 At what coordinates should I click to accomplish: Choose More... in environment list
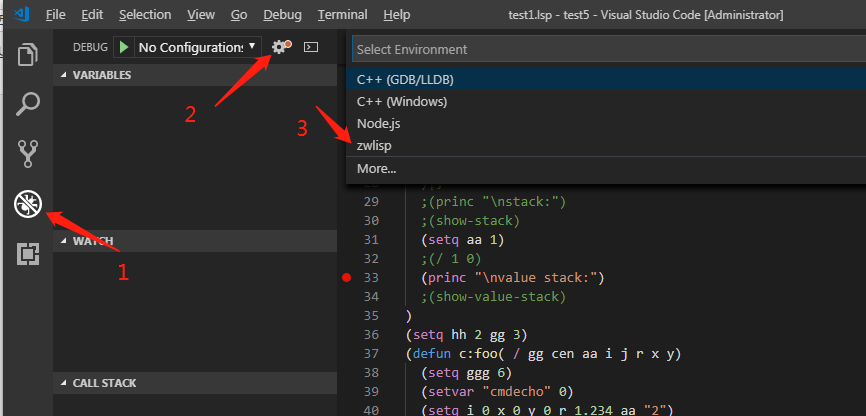click(606, 168)
